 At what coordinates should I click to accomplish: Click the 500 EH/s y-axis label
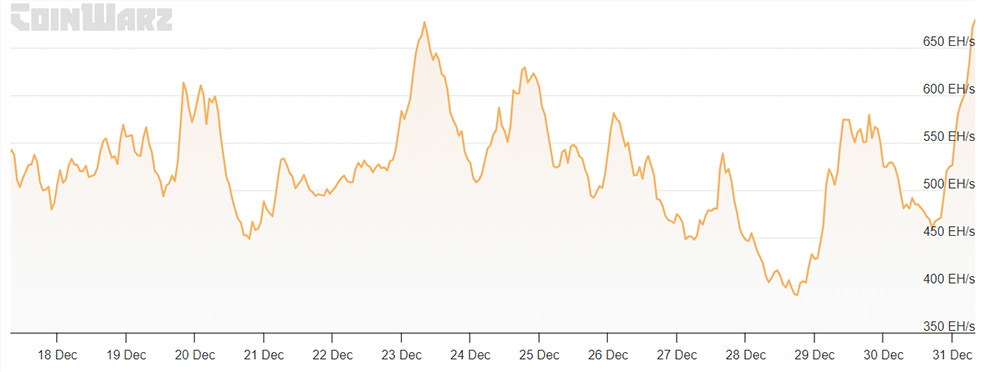[x=949, y=184]
